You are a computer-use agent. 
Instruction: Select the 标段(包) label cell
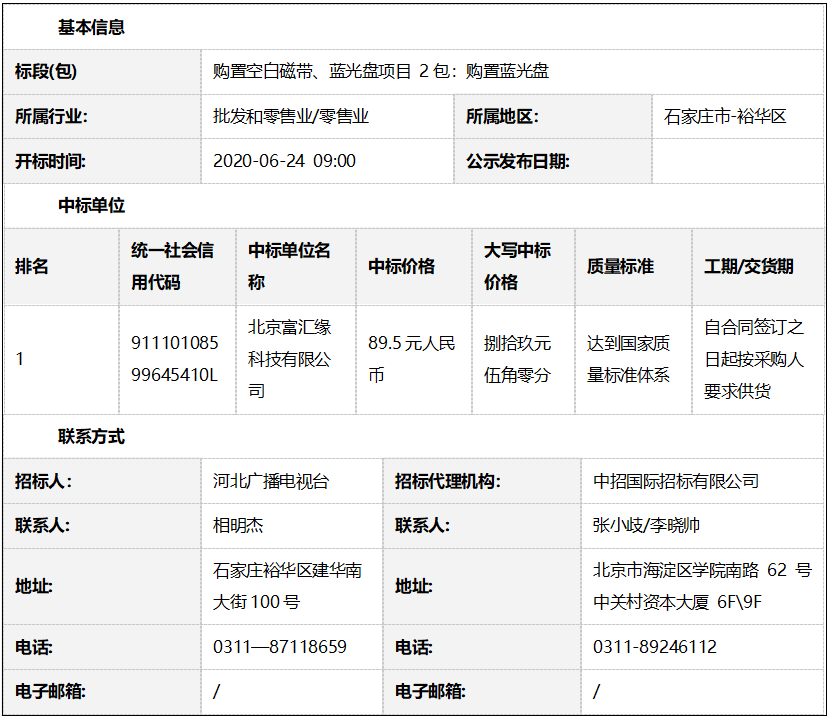tap(102, 72)
